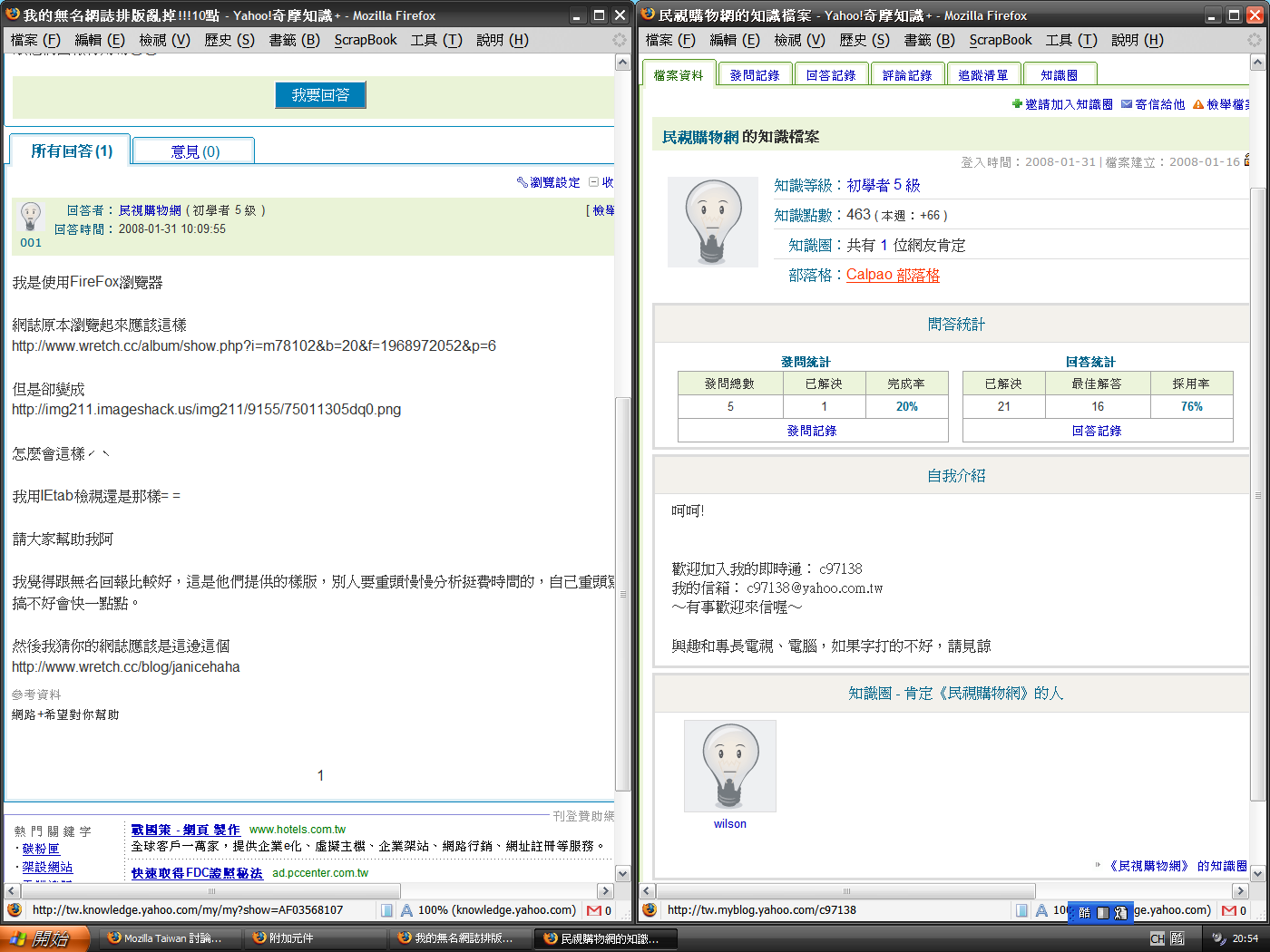The height and width of the screenshot is (952, 1270).
Task: Click the CH language indicator in system tray
Action: 1157,938
